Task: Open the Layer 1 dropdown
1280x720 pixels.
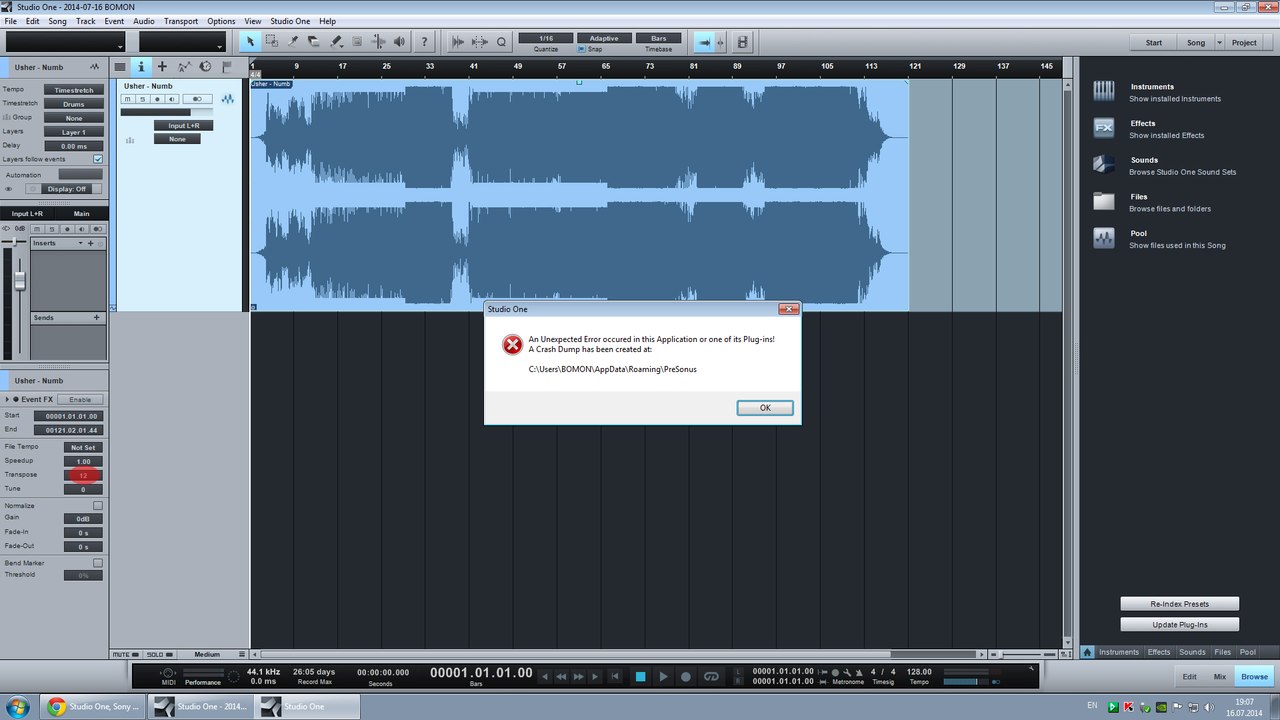Action: (74, 132)
